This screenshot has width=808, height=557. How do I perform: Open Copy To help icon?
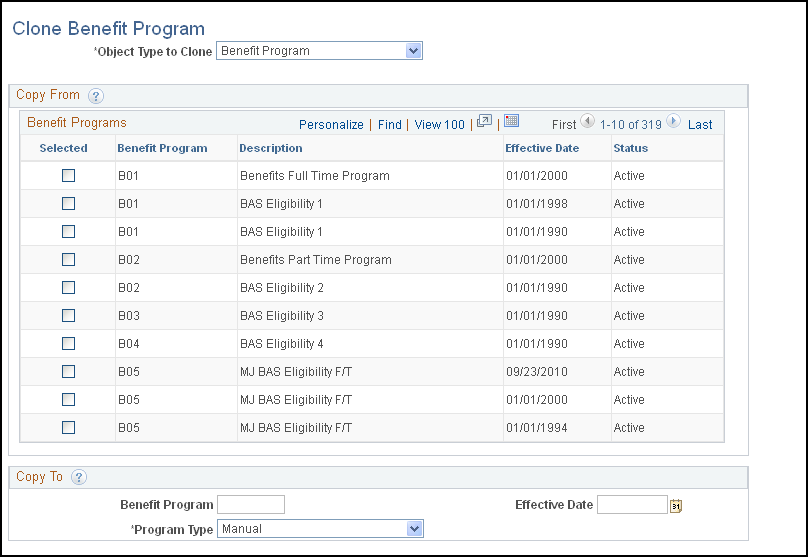point(79,477)
